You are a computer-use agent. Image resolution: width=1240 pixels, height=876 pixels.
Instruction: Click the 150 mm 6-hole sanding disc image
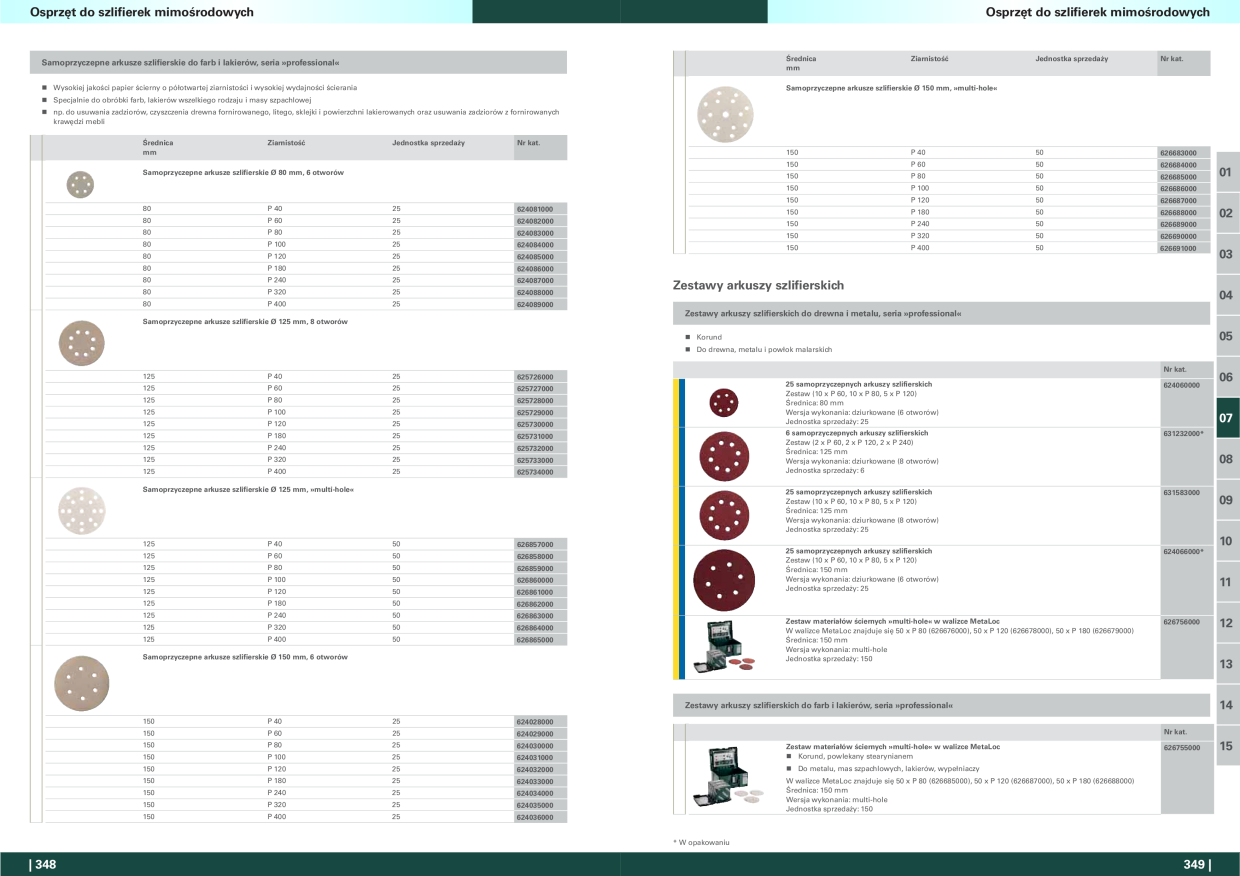click(81, 683)
